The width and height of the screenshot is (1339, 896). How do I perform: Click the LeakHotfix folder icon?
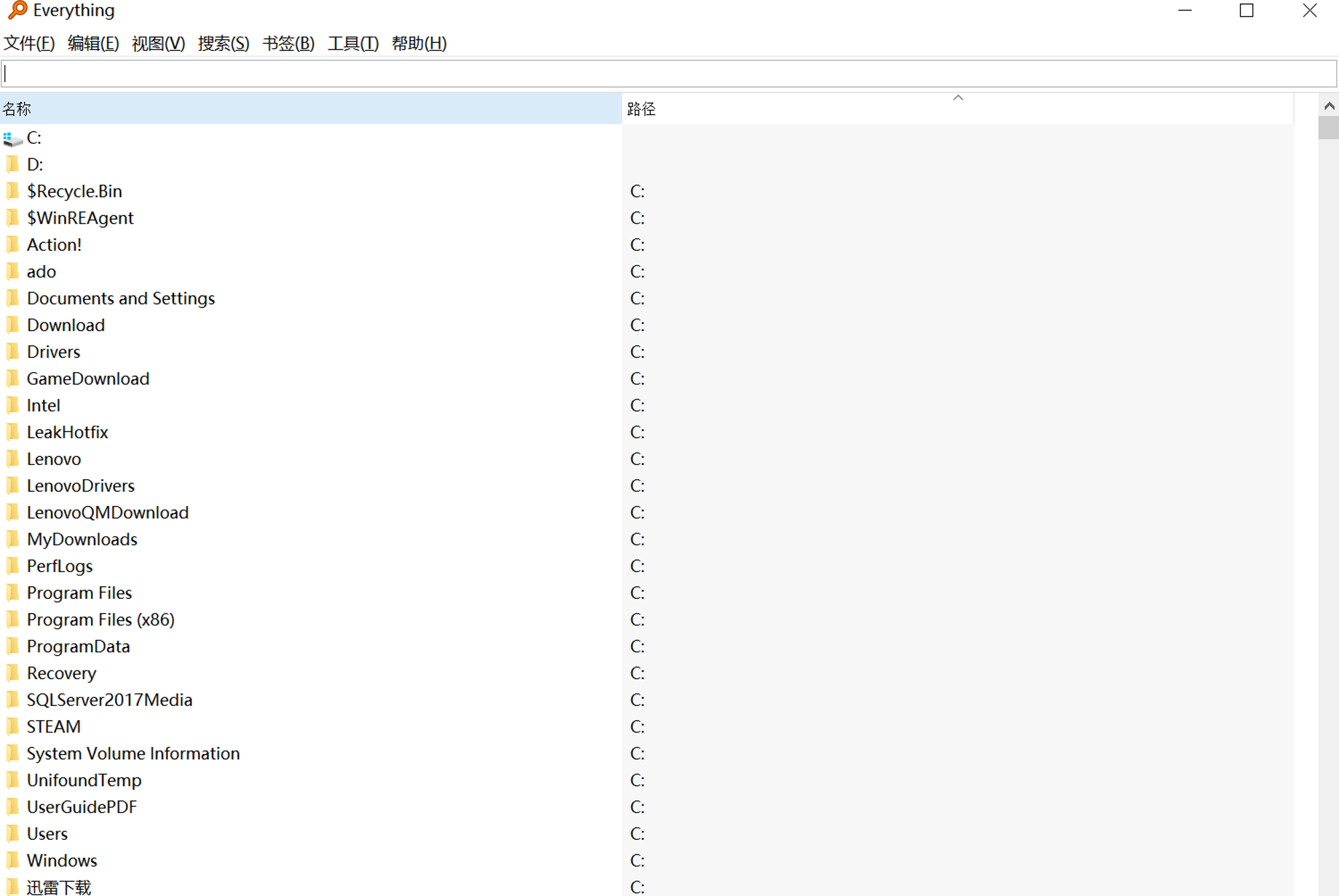pos(13,432)
